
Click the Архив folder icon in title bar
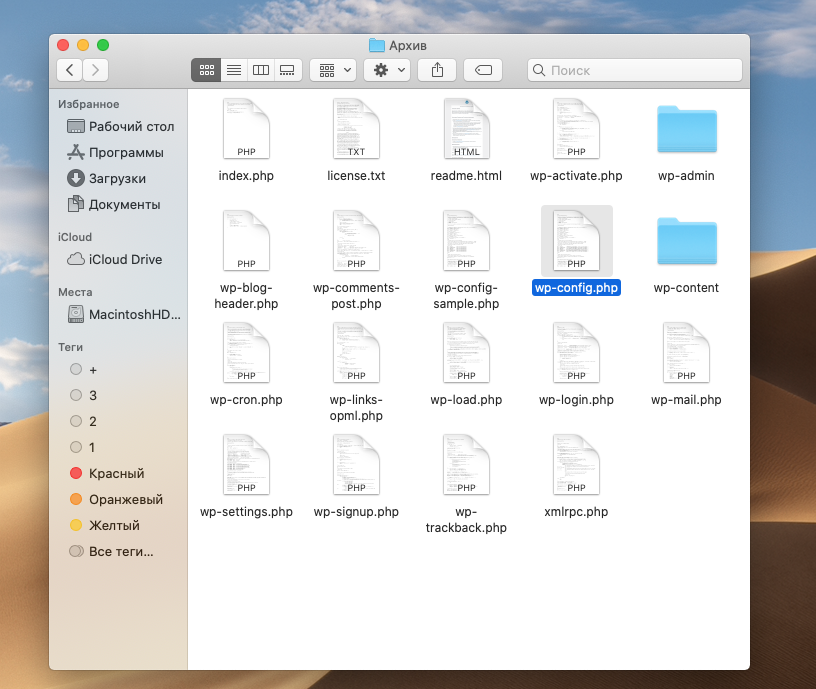click(x=377, y=45)
